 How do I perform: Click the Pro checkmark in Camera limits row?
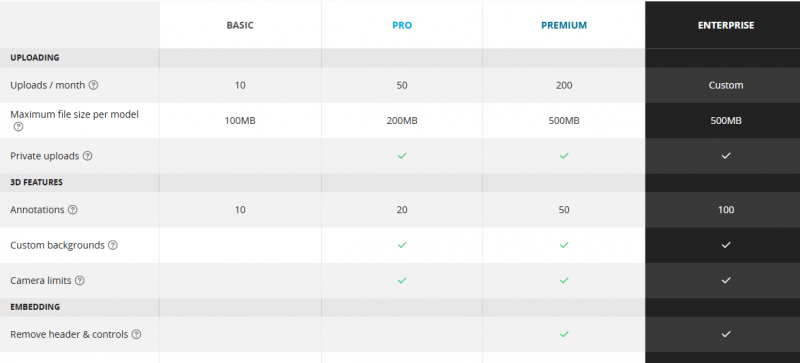pos(402,281)
